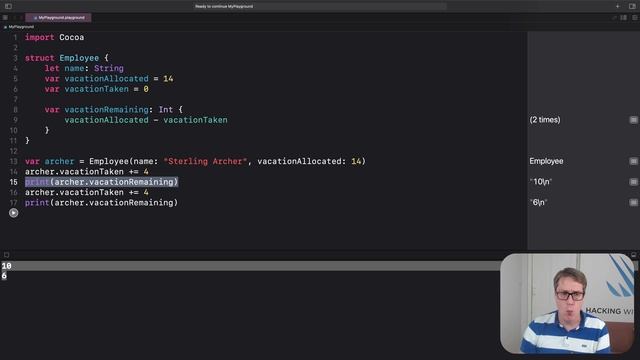Click 'archer.vacationTaken += 4' on line 14

[x=87, y=171]
